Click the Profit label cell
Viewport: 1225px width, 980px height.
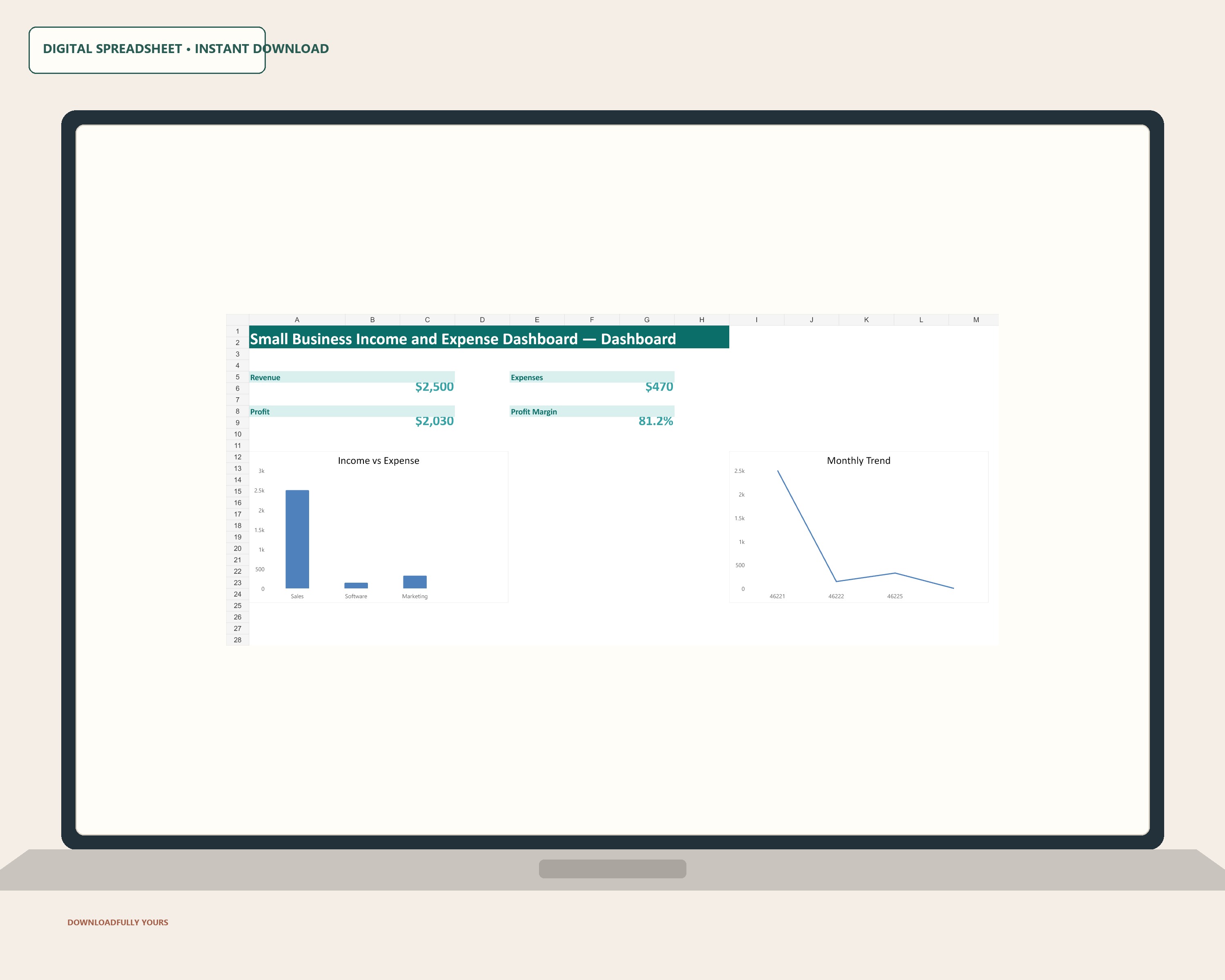(x=352, y=411)
